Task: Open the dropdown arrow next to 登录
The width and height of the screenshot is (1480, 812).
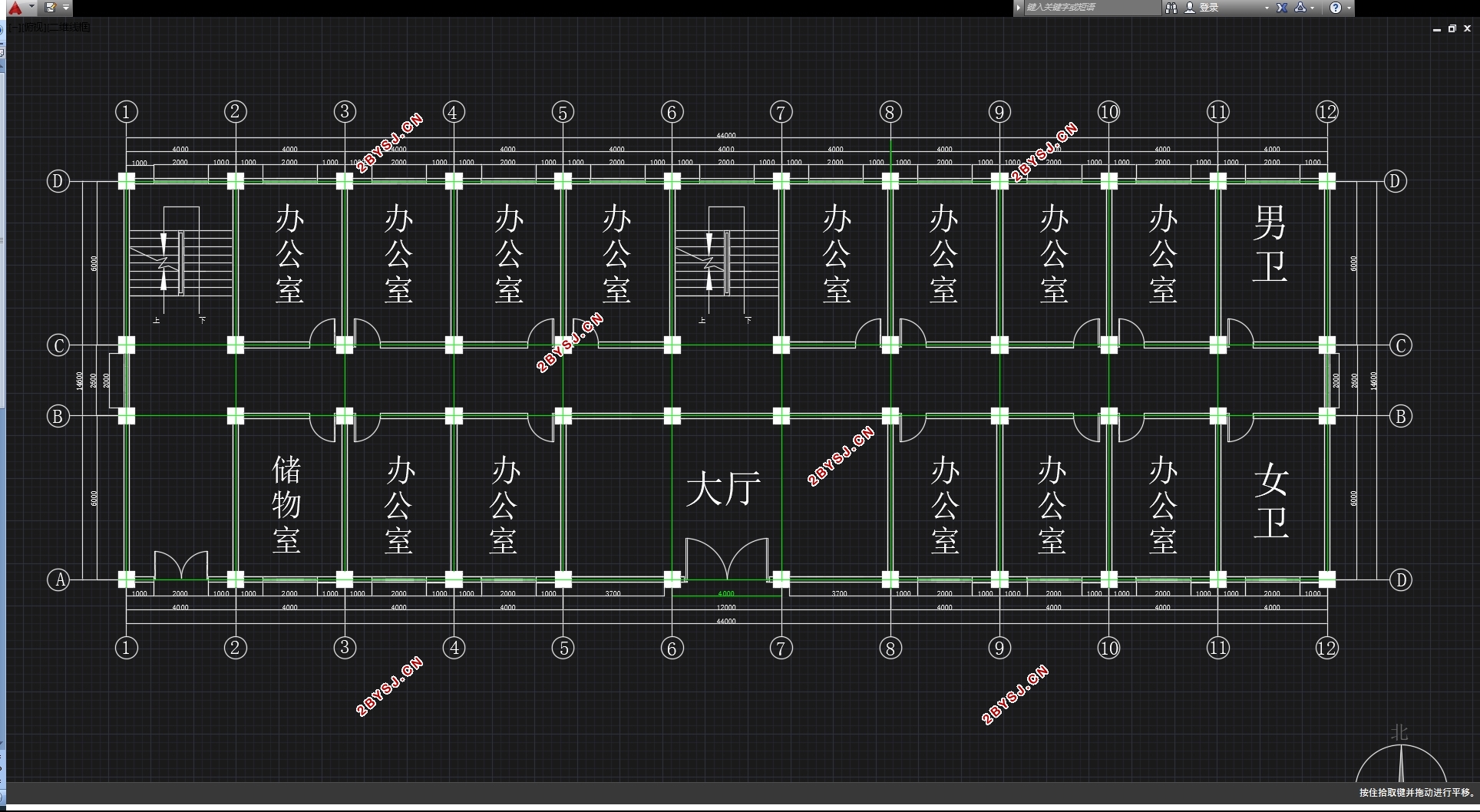Action: (1267, 8)
